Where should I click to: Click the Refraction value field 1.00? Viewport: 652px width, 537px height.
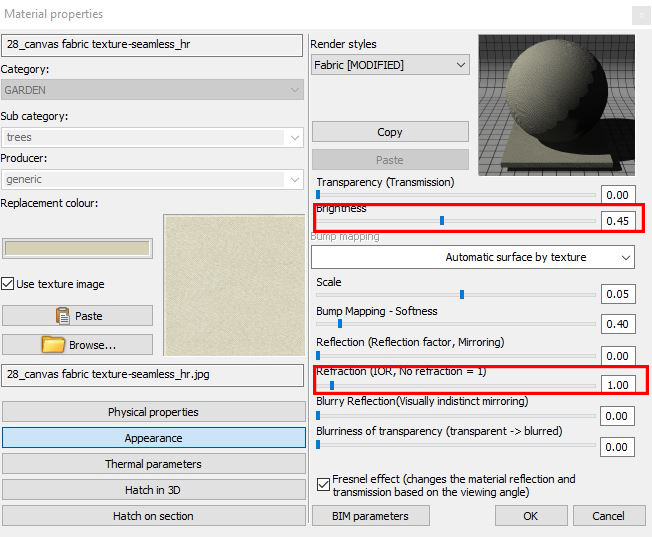618,385
